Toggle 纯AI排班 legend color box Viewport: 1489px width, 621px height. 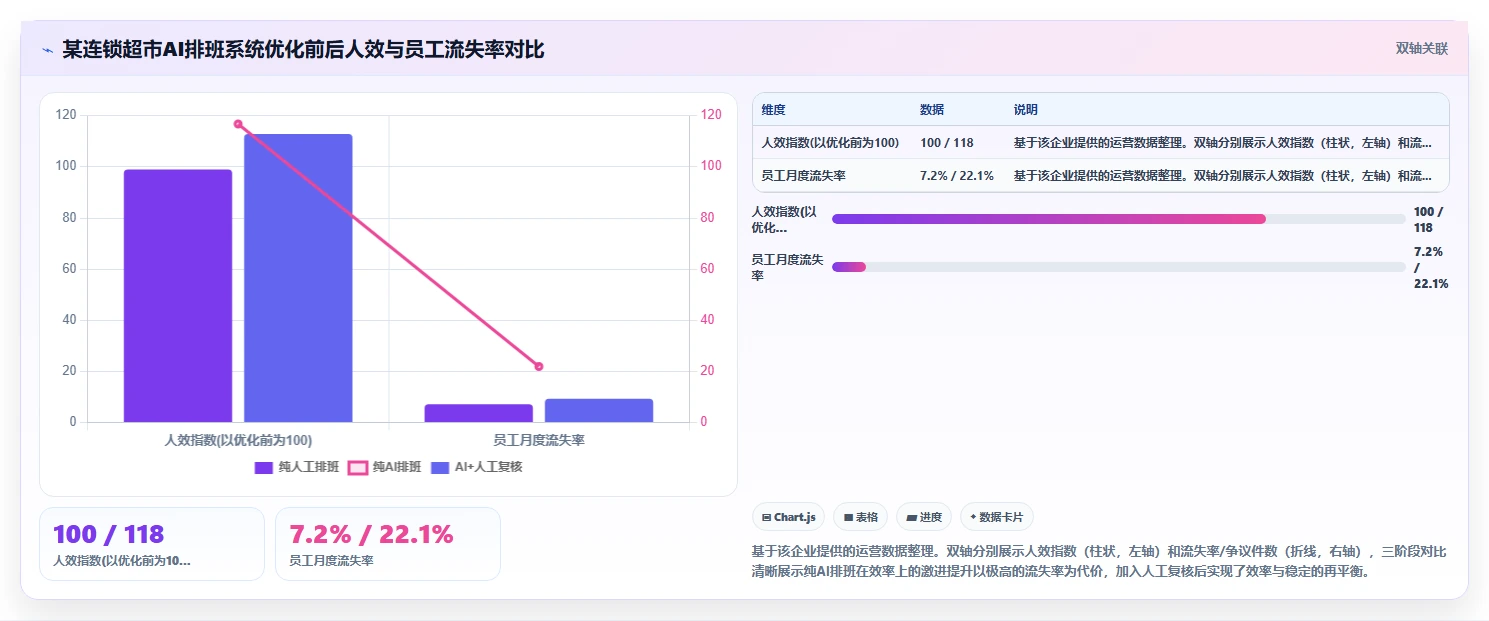coord(358,467)
